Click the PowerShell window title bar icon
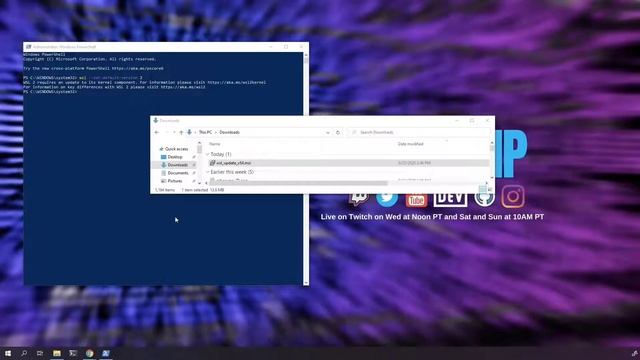Screen dimensions: 640x360 click(x=28, y=47)
